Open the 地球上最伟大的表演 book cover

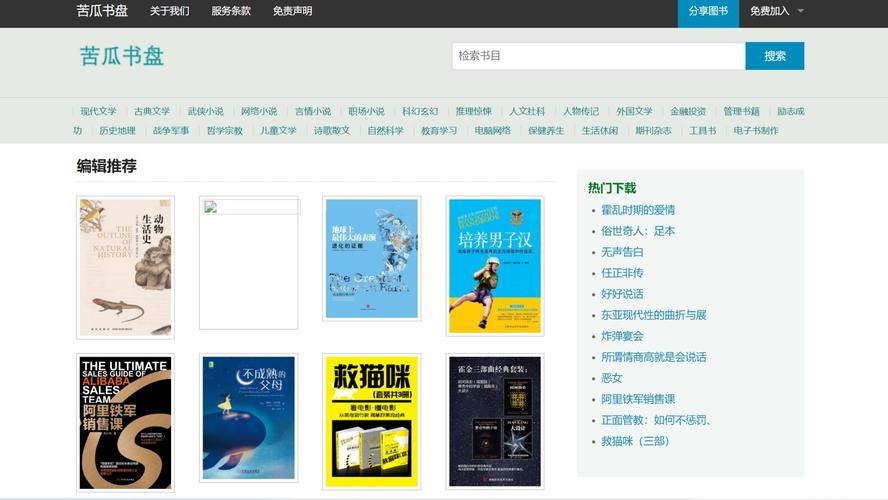[372, 259]
